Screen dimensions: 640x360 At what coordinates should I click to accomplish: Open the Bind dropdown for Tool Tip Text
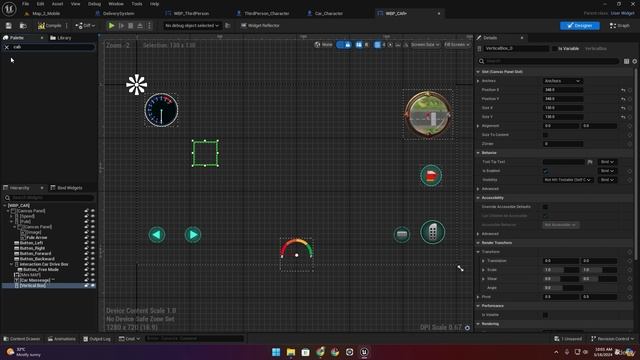tap(607, 162)
